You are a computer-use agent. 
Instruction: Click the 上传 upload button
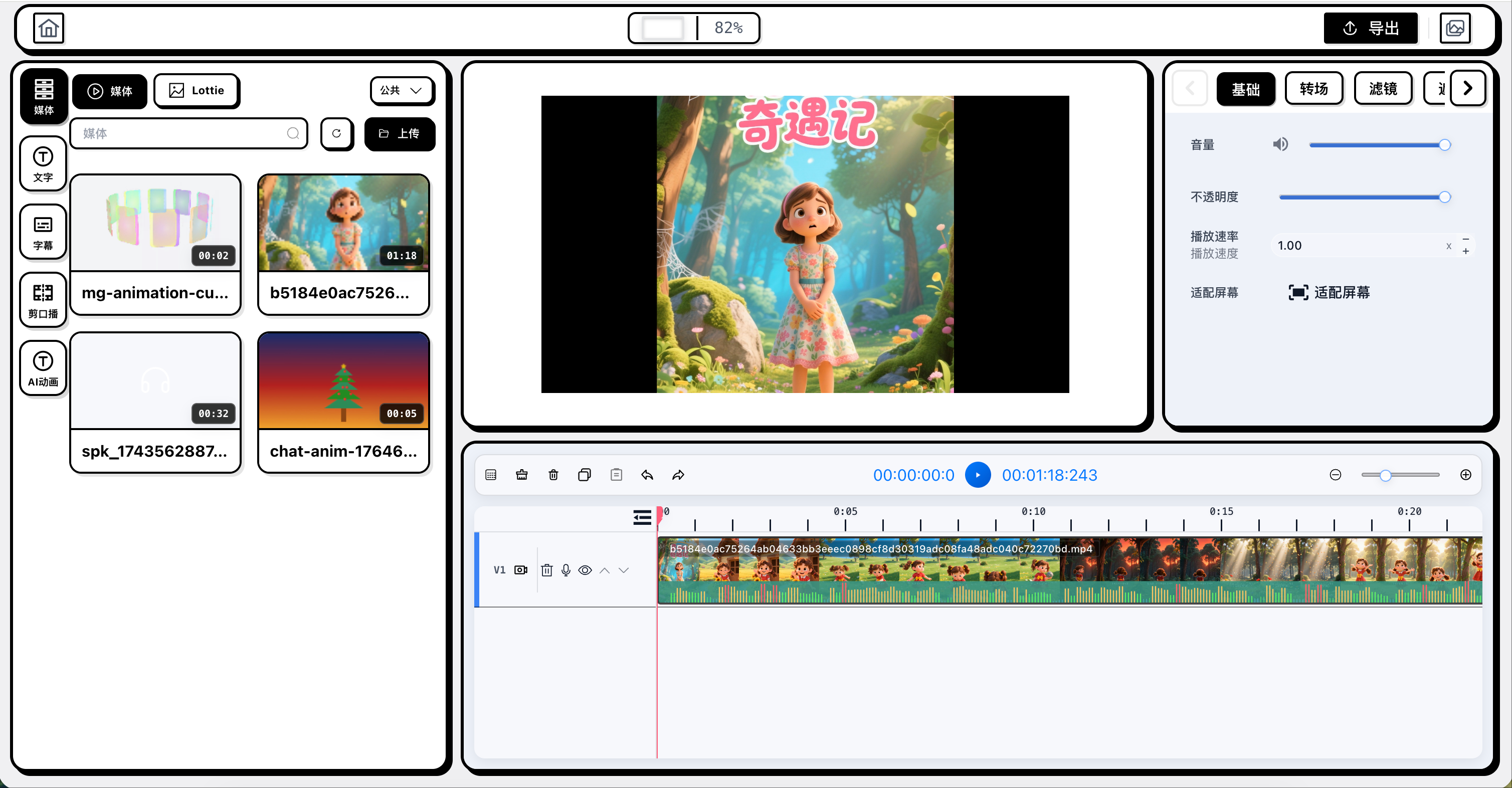(x=399, y=134)
